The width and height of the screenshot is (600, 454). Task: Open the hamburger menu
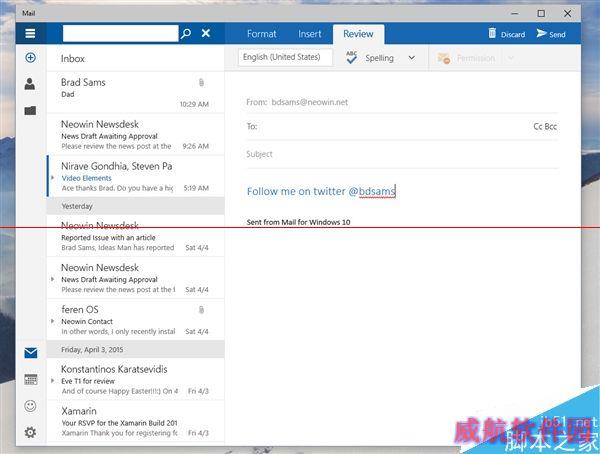[x=30, y=33]
